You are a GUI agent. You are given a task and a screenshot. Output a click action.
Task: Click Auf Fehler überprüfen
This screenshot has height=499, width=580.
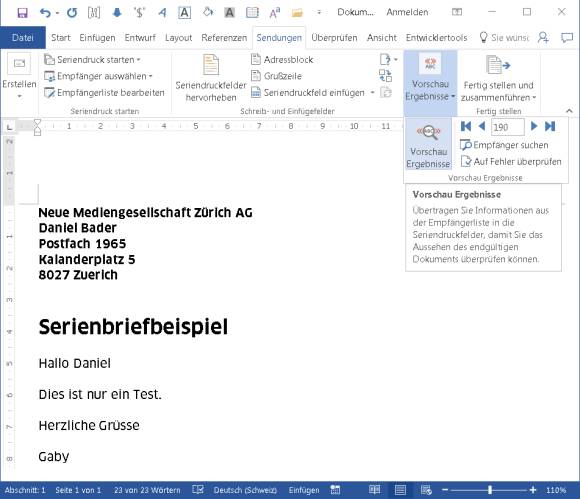click(511, 162)
